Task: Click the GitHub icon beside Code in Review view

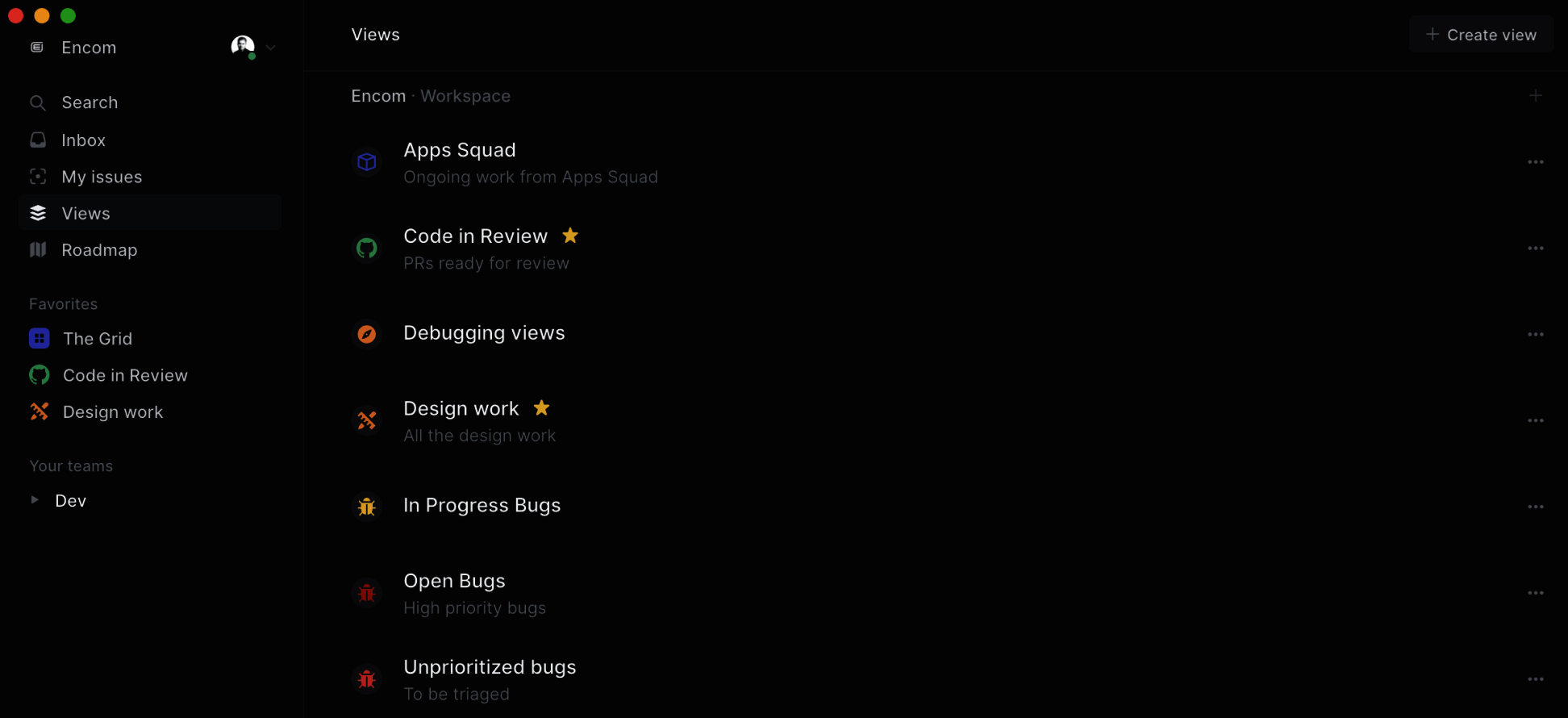Action: coord(367,248)
